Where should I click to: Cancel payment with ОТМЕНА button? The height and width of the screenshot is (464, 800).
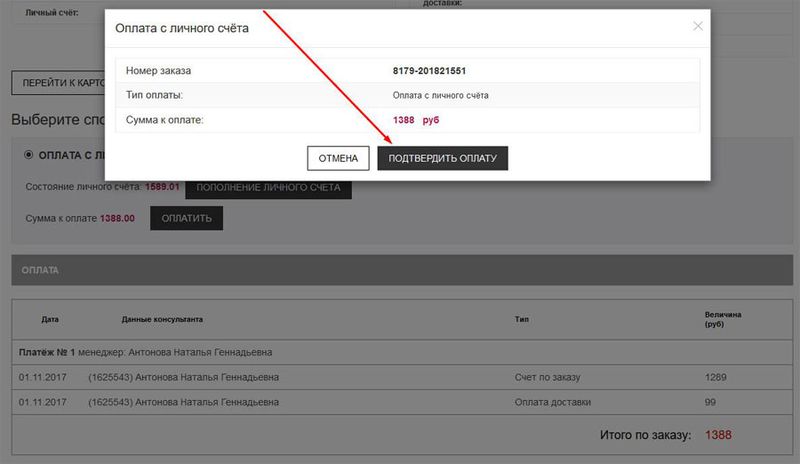pyautogui.click(x=338, y=158)
